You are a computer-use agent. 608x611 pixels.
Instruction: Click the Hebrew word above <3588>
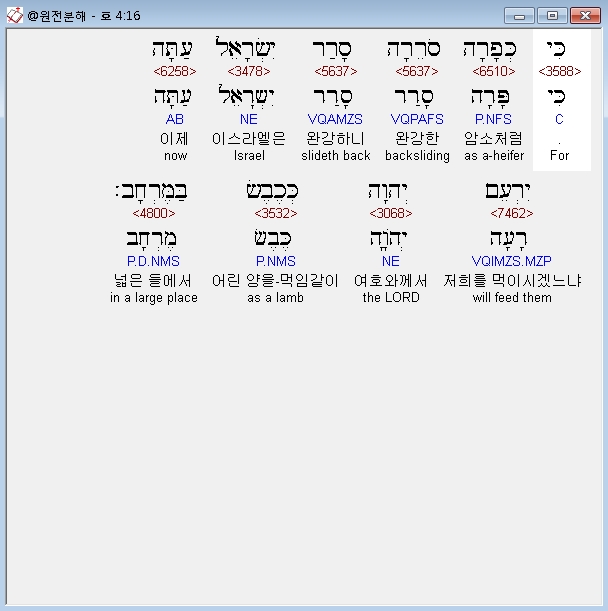pos(556,49)
